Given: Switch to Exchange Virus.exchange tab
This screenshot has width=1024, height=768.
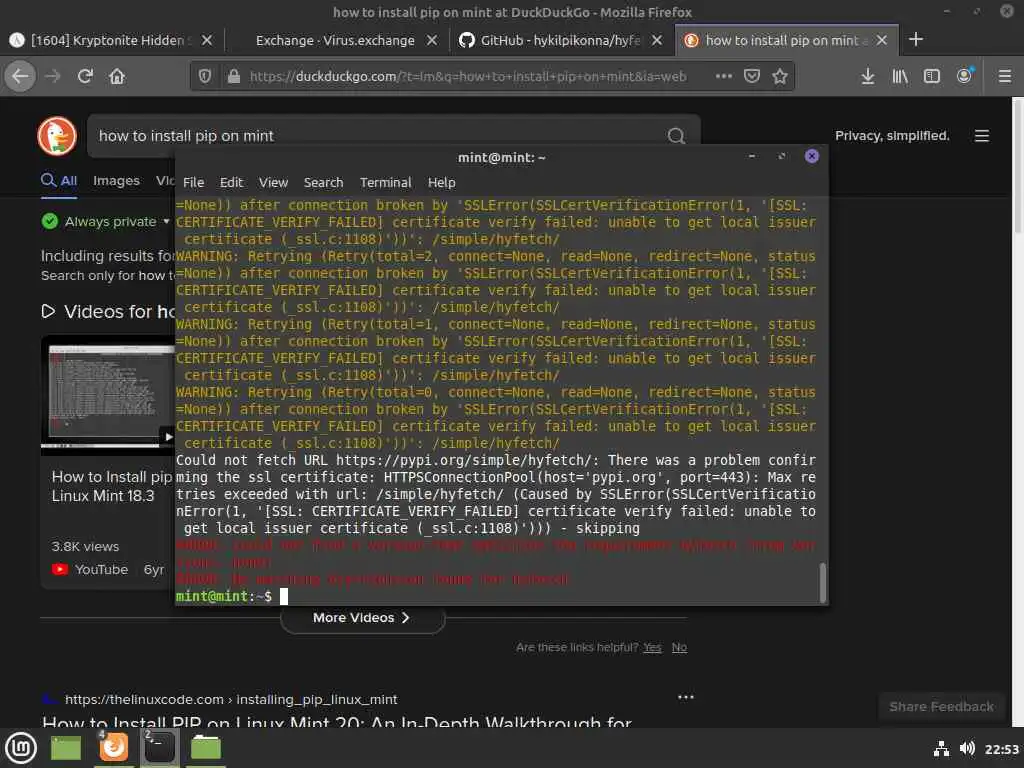Looking at the screenshot, I should pos(335,40).
